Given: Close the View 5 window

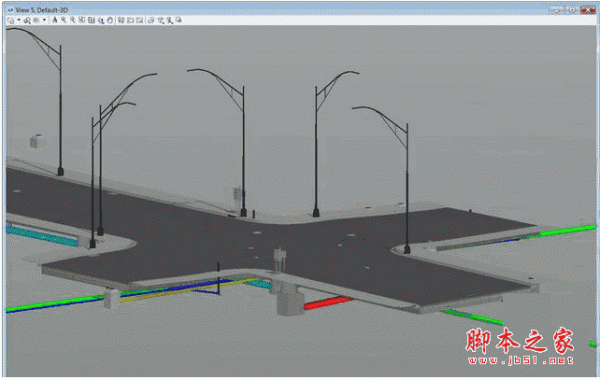Looking at the screenshot, I should point(588,10).
